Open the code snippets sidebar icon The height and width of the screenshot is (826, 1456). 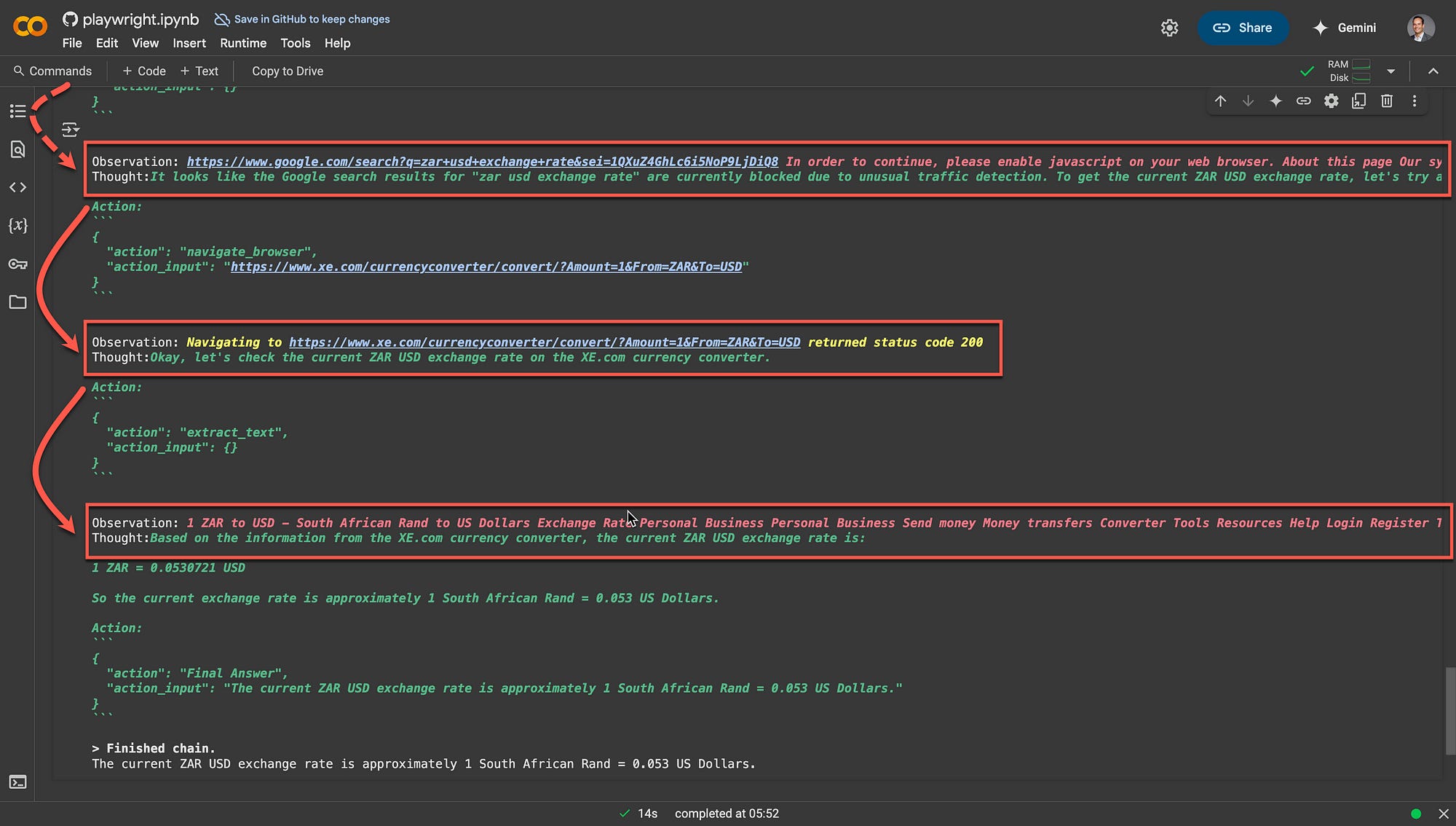point(17,187)
